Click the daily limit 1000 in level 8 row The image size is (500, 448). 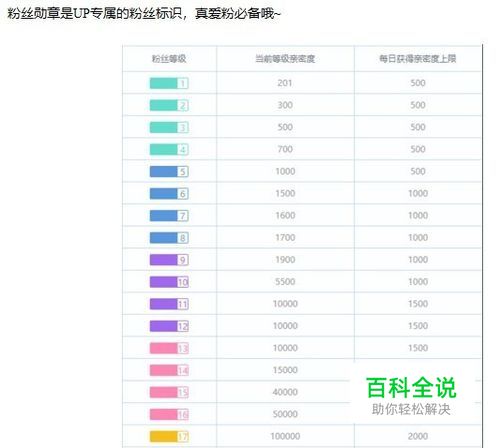pos(418,238)
